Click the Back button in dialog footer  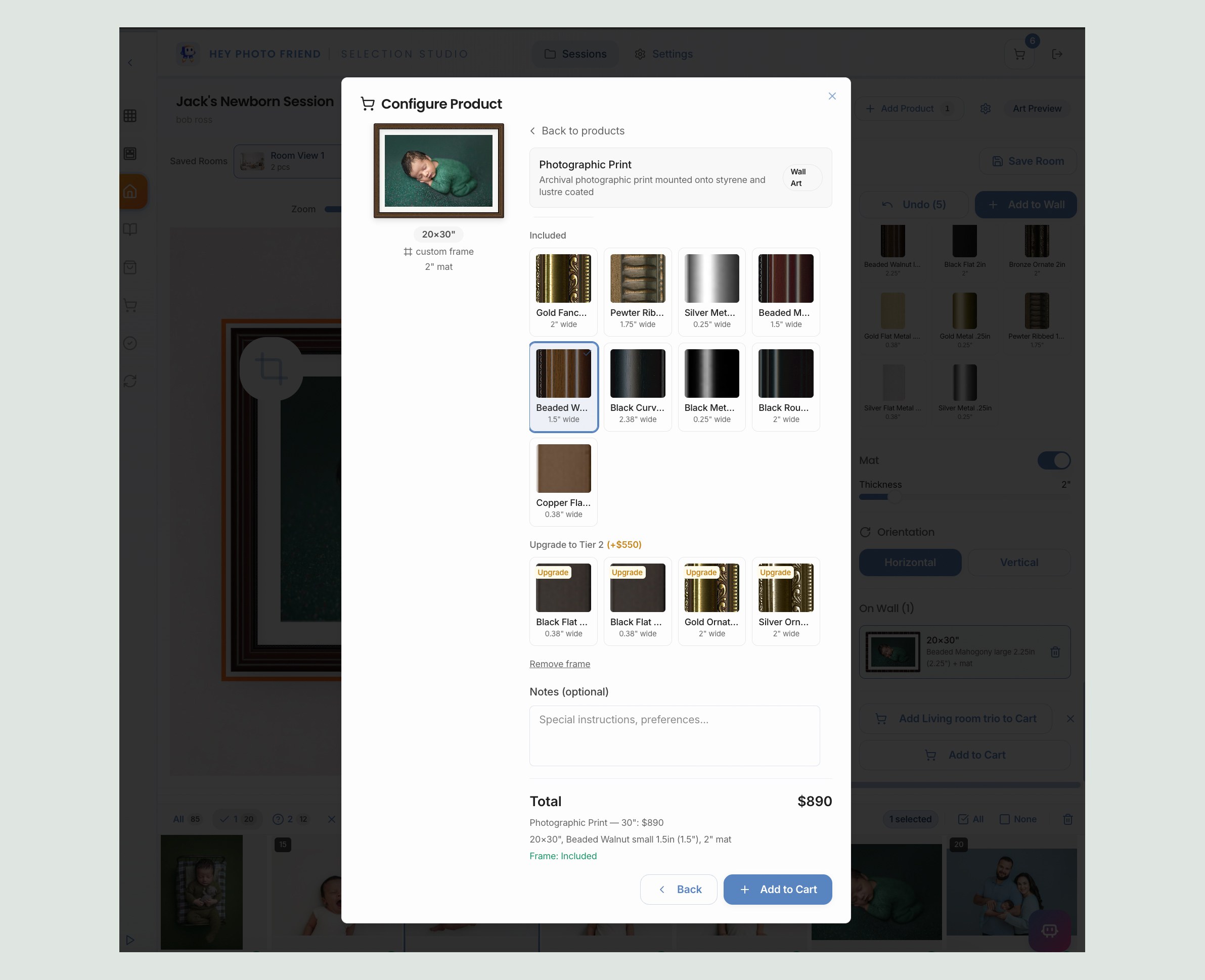click(x=678, y=889)
